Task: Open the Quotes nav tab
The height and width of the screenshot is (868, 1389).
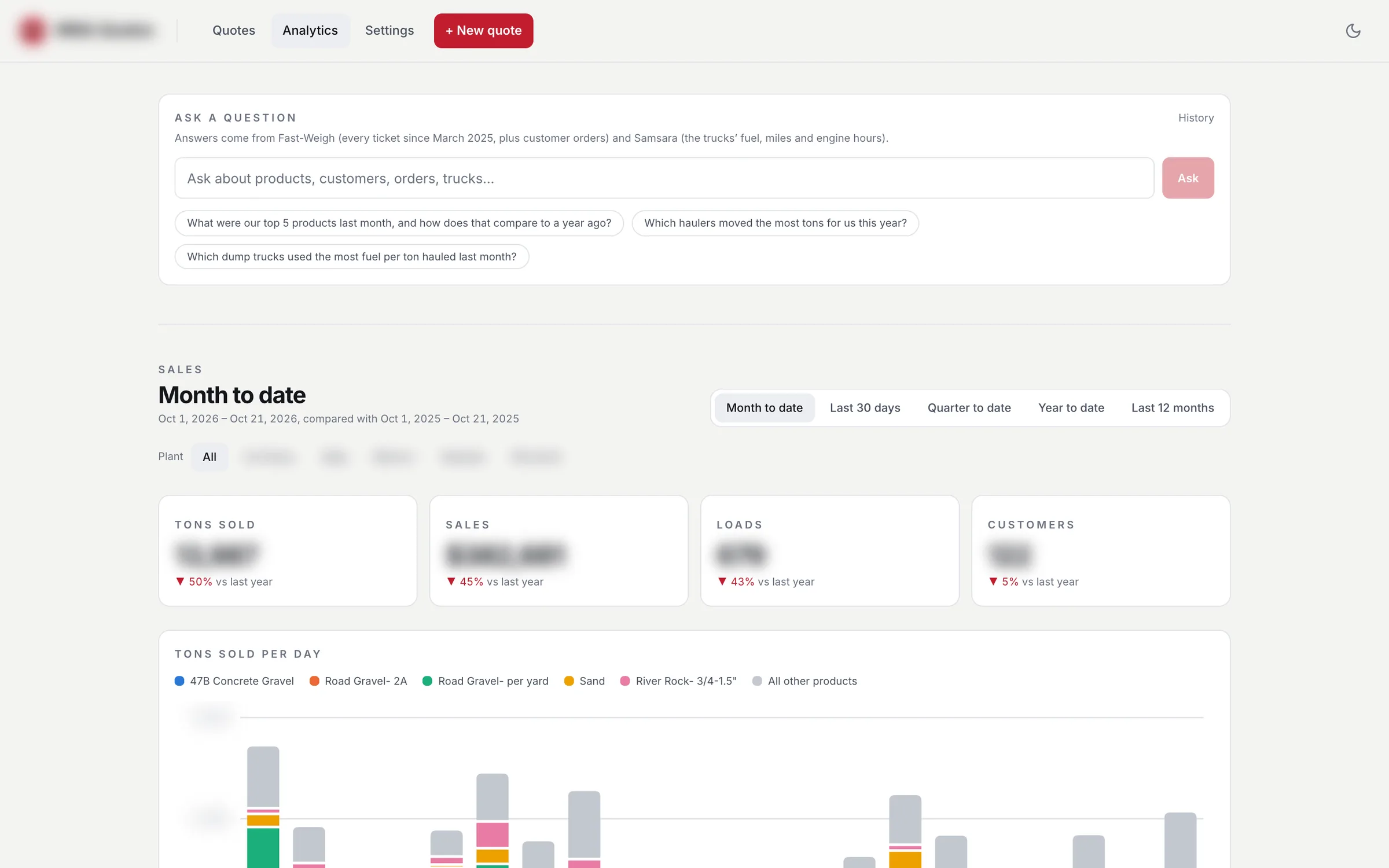Action: pyautogui.click(x=234, y=31)
